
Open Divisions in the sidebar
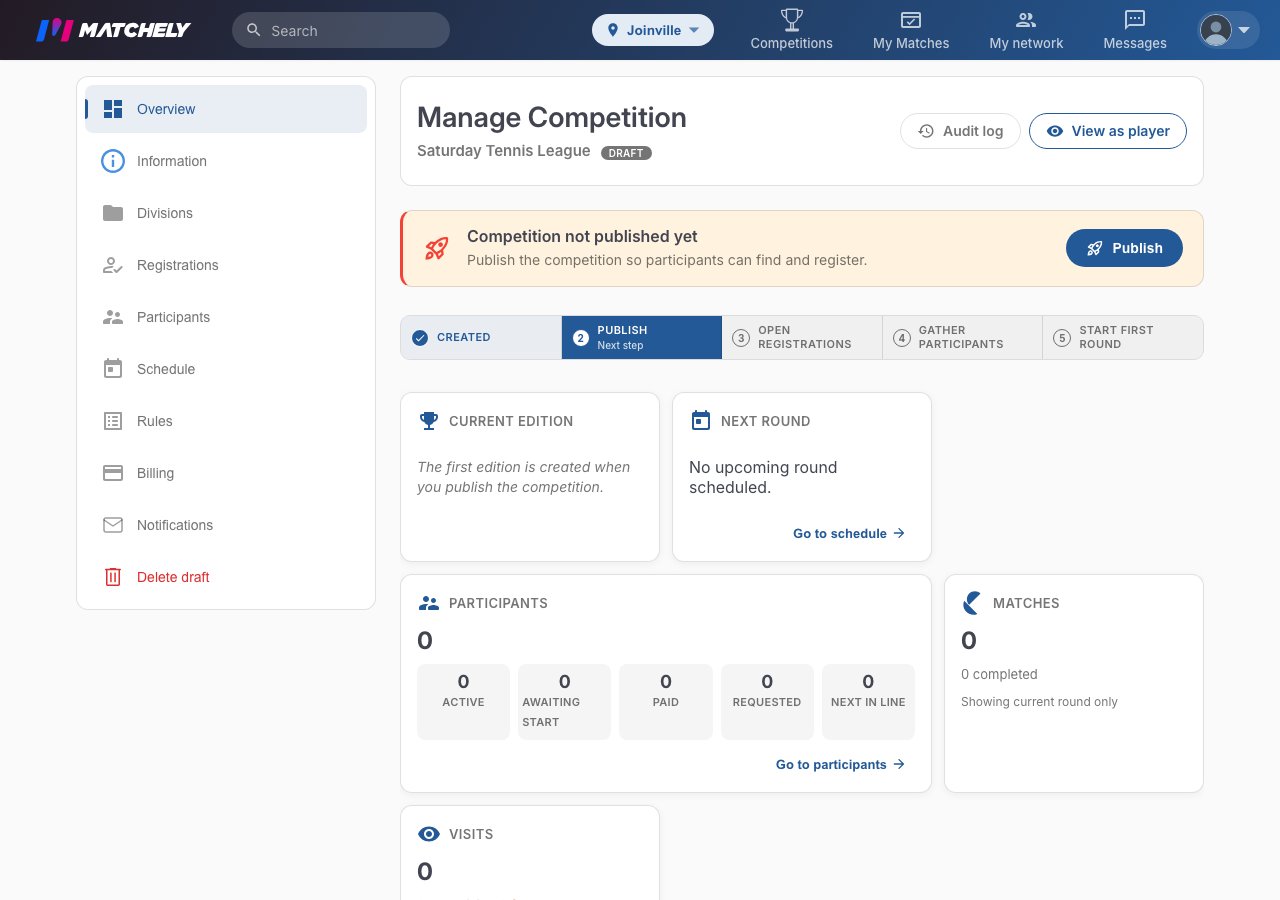pyautogui.click(x=226, y=213)
